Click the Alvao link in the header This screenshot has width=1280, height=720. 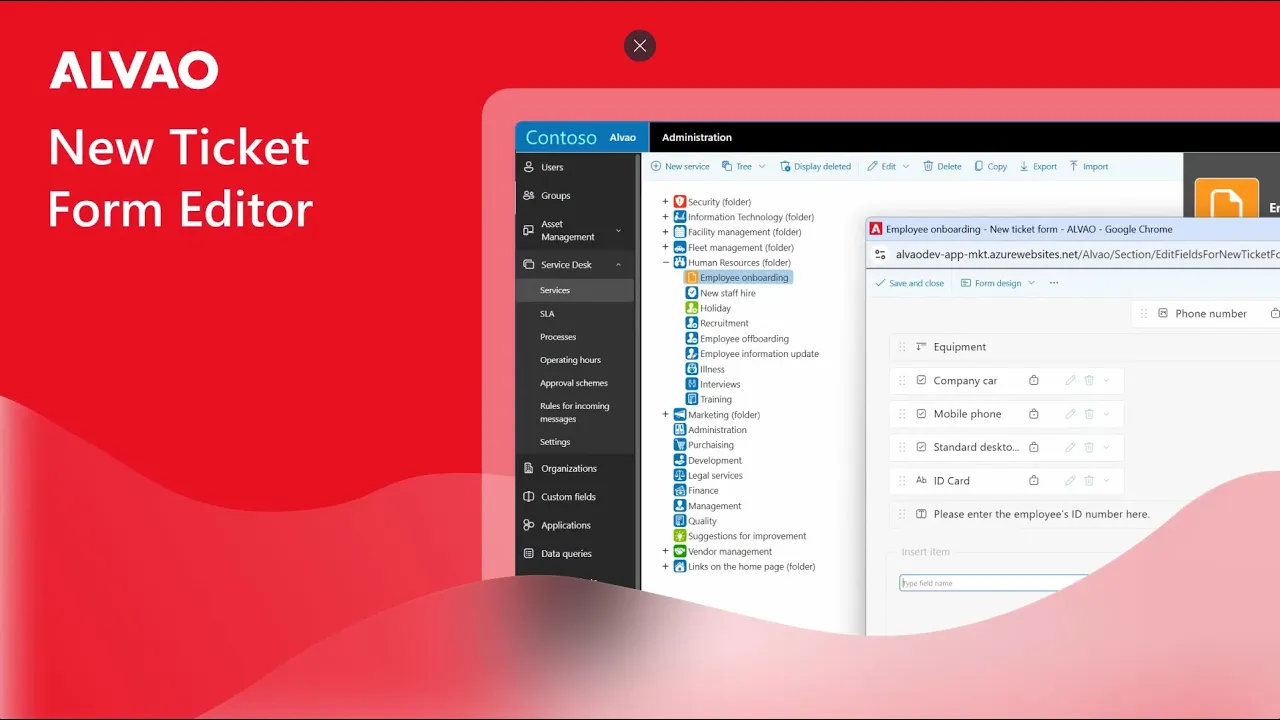(623, 138)
